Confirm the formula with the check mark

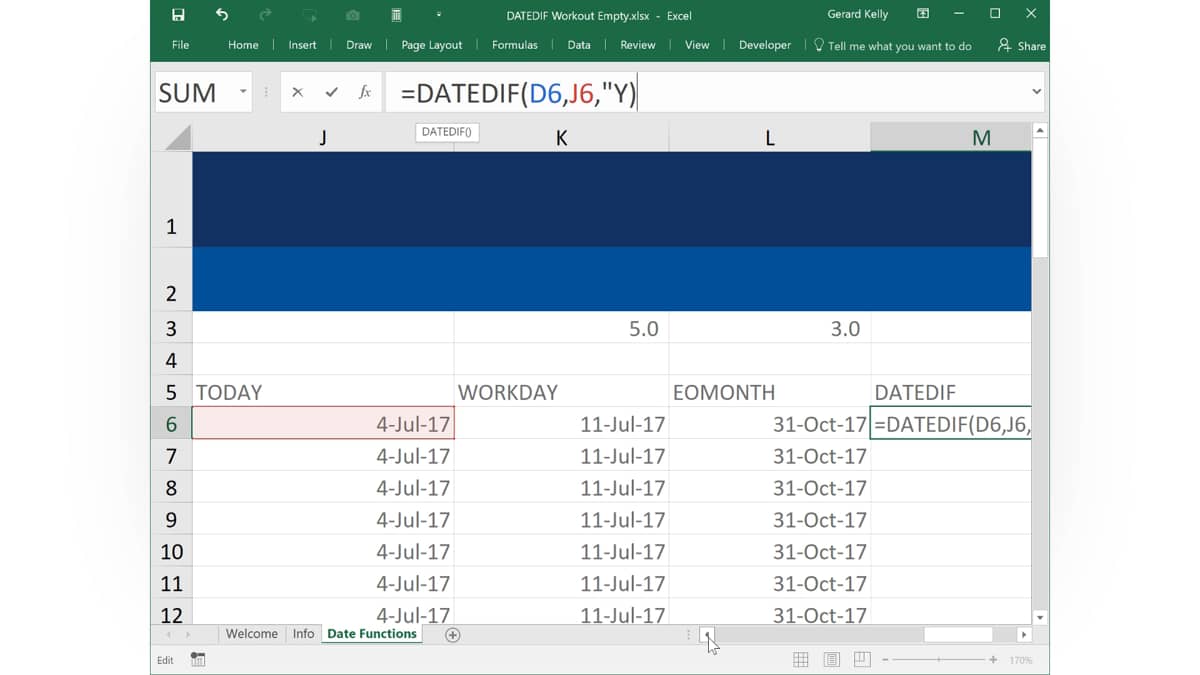pyautogui.click(x=331, y=92)
